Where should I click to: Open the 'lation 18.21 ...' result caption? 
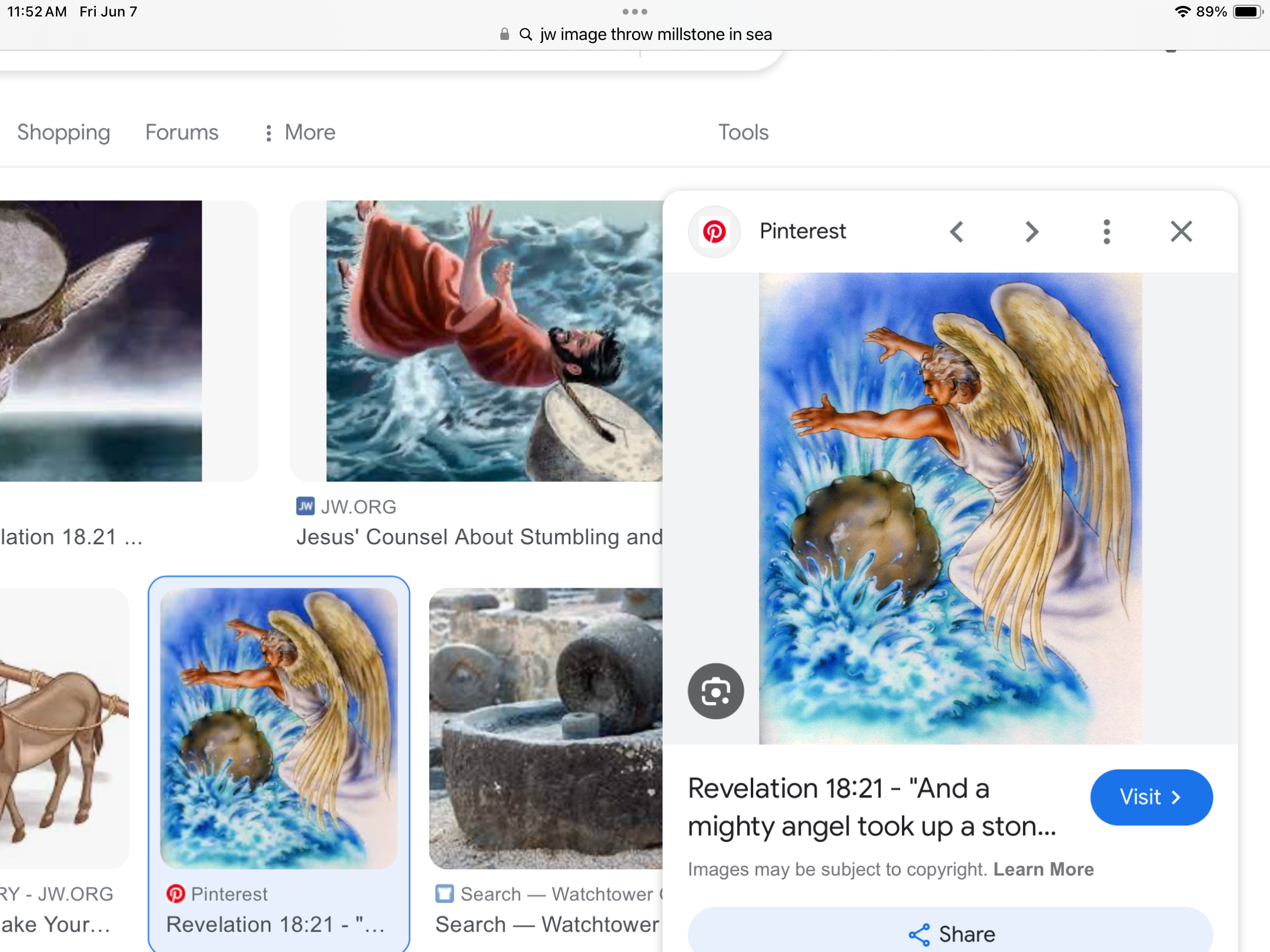coord(71,537)
